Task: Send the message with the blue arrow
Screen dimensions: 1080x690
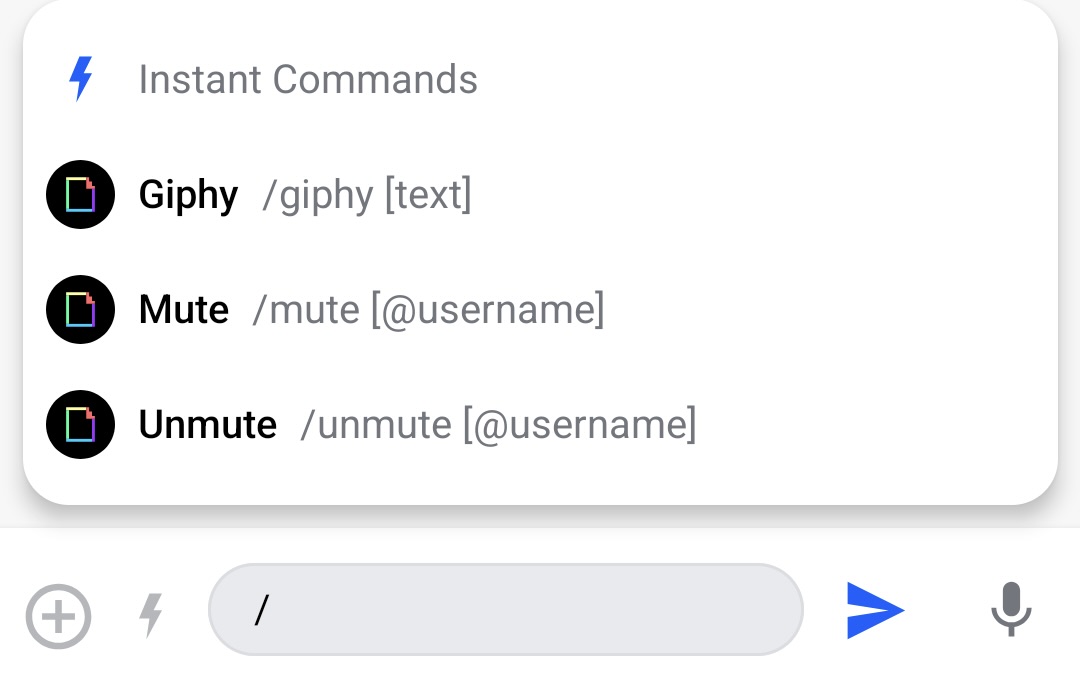Action: coord(874,610)
